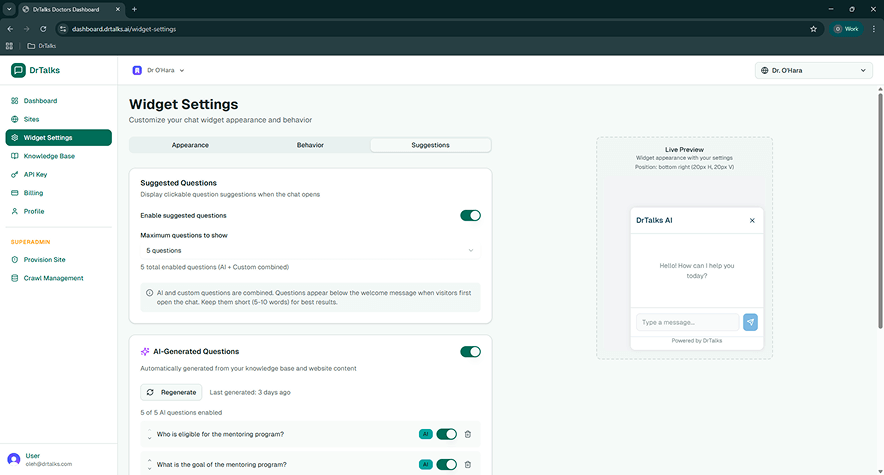884x475 pixels.
Task: Click the Live Preview label
Action: 684,150
